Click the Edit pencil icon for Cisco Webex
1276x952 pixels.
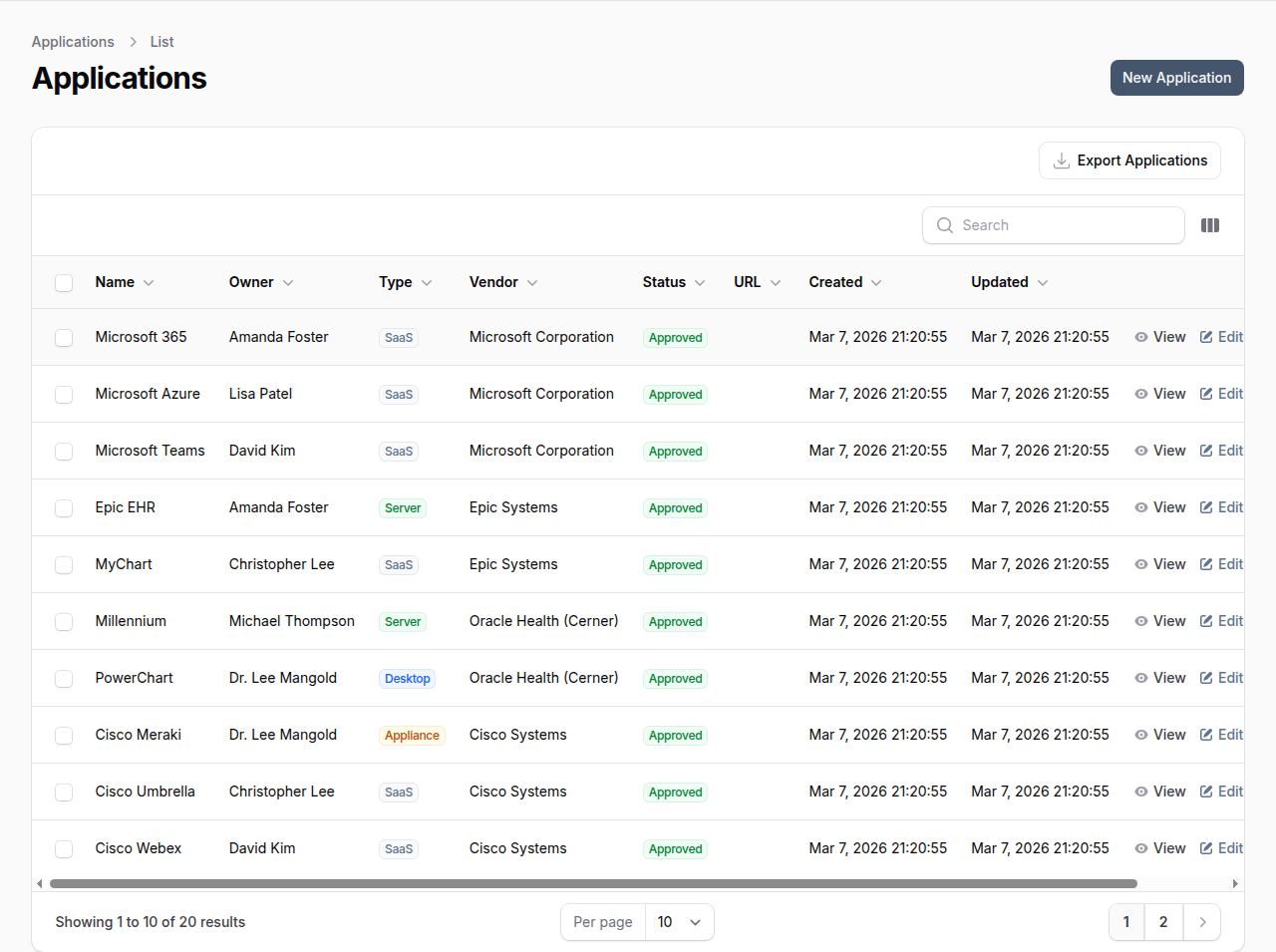coord(1206,848)
